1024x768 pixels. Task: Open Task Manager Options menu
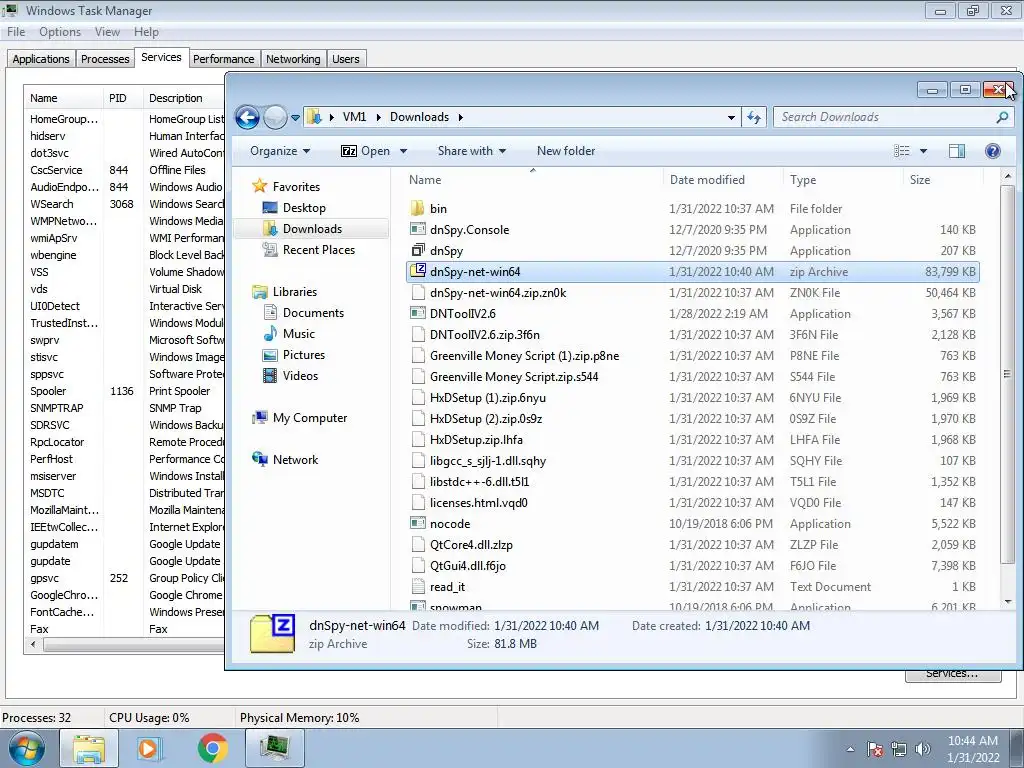[x=60, y=32]
